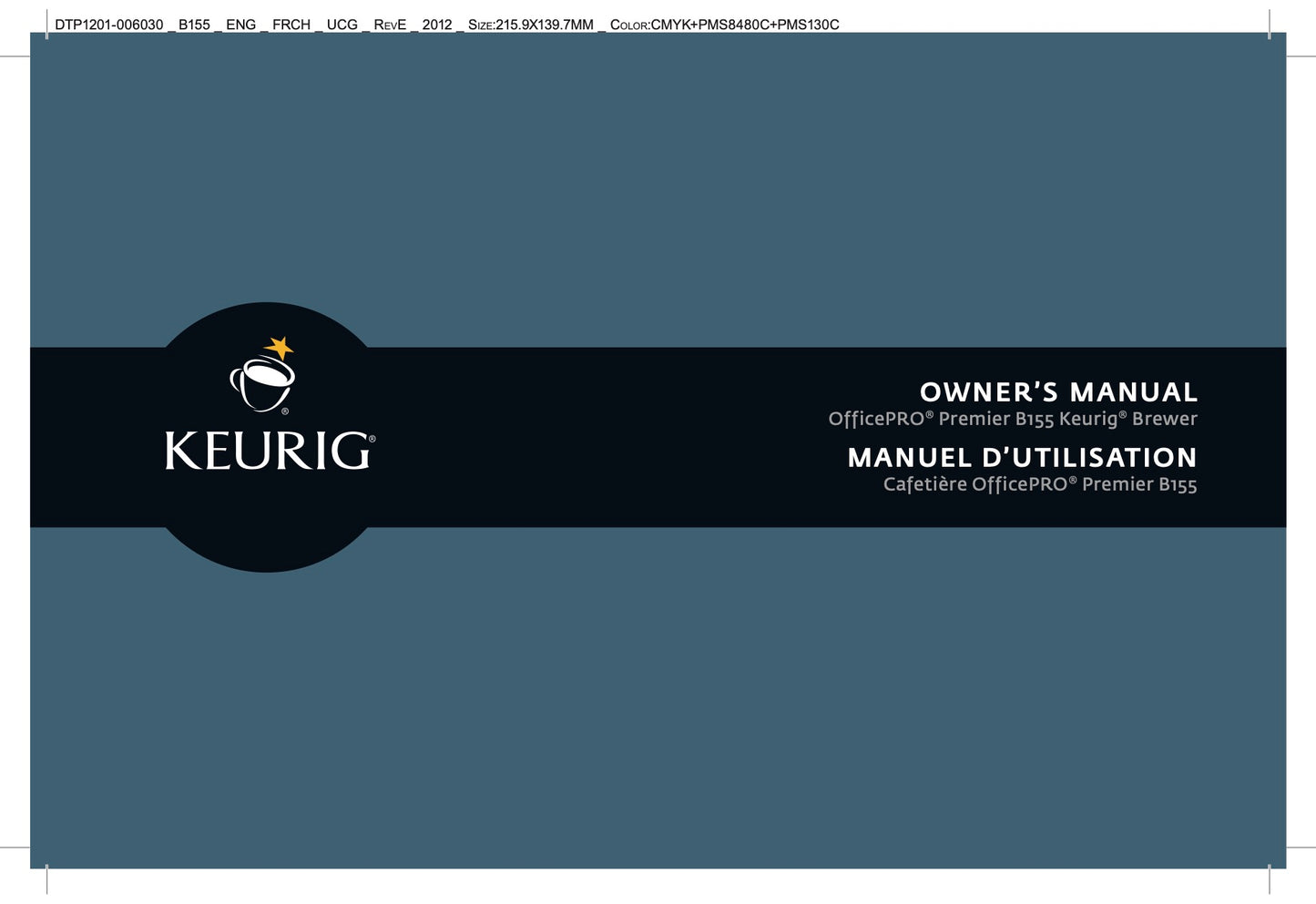The height and width of the screenshot is (904, 1316).
Task: Click the ENG label in header
Action: 240,25
